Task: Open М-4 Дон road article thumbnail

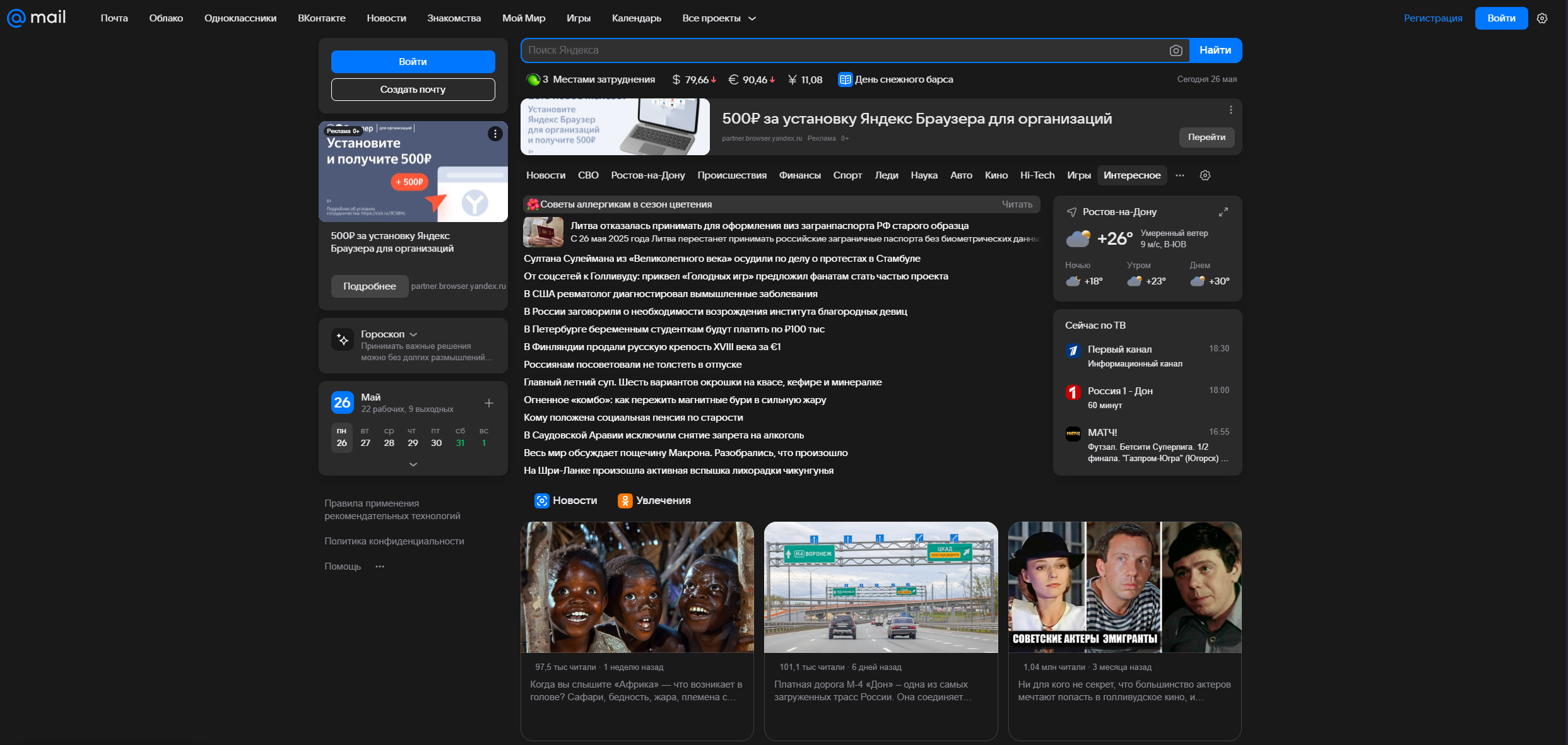Action: 881,587
